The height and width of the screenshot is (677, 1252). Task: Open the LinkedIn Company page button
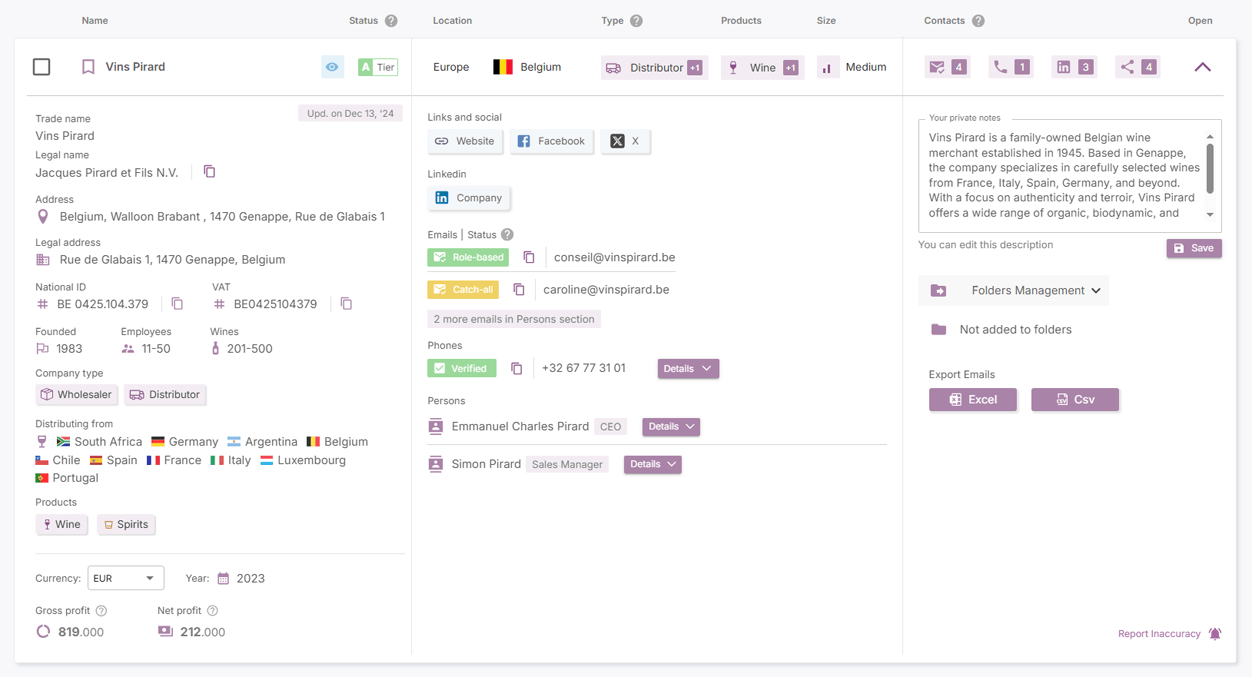pyautogui.click(x=469, y=198)
